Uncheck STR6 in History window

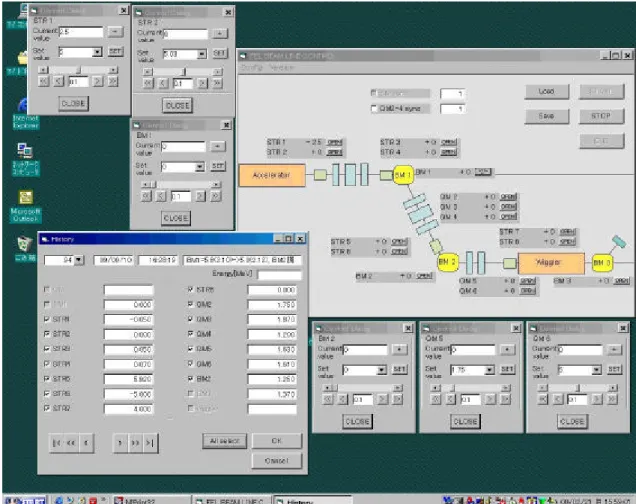tap(47, 393)
